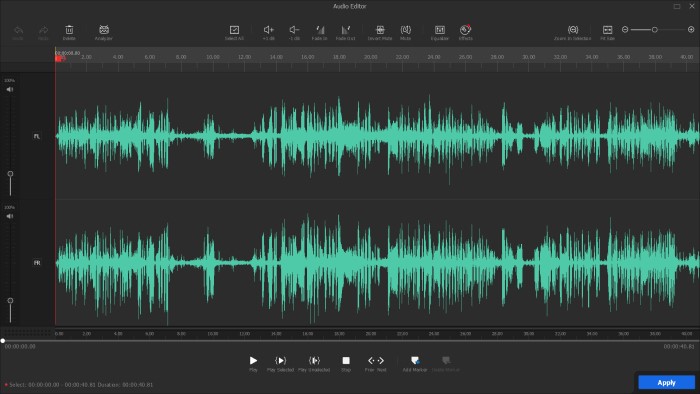Click the Fit Size icon

pos(608,30)
